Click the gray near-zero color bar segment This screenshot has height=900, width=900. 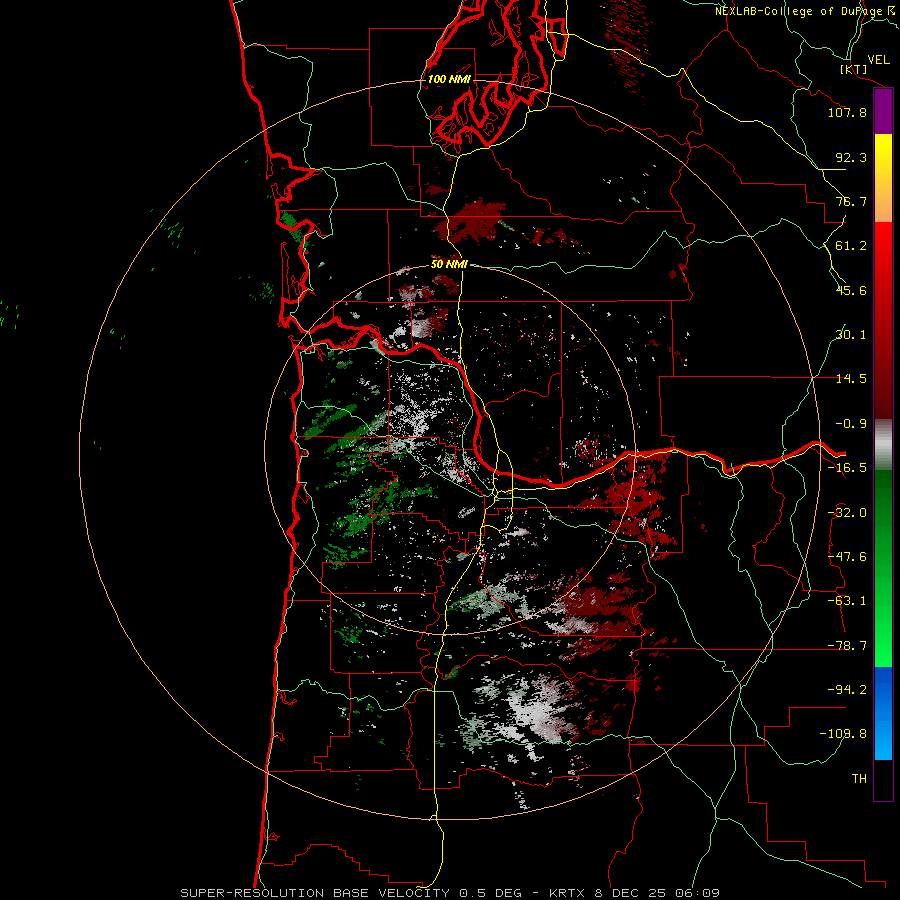883,445
